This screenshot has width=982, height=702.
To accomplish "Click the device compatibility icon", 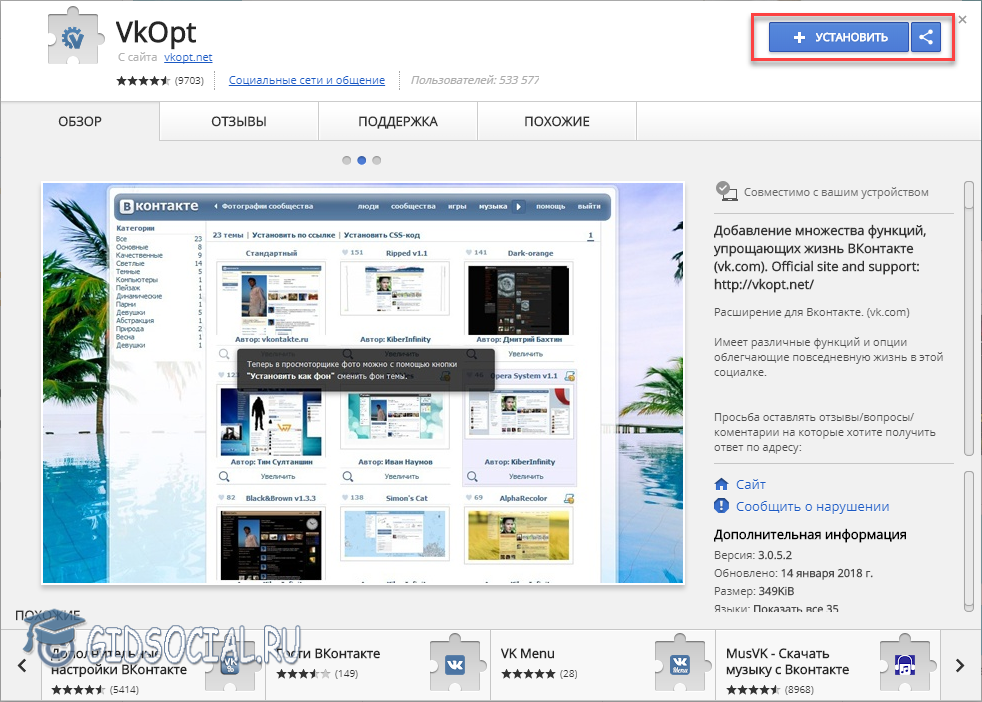I will [726, 192].
